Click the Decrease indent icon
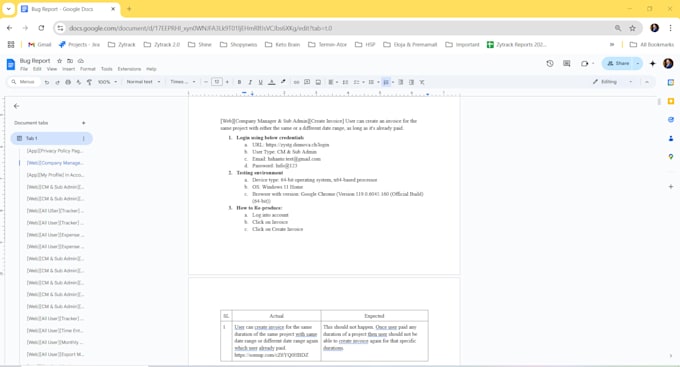The image size is (680, 367). pyautogui.click(x=401, y=82)
